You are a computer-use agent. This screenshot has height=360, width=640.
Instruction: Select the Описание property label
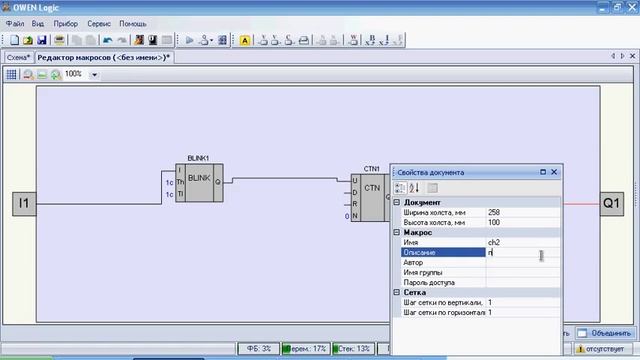443,252
